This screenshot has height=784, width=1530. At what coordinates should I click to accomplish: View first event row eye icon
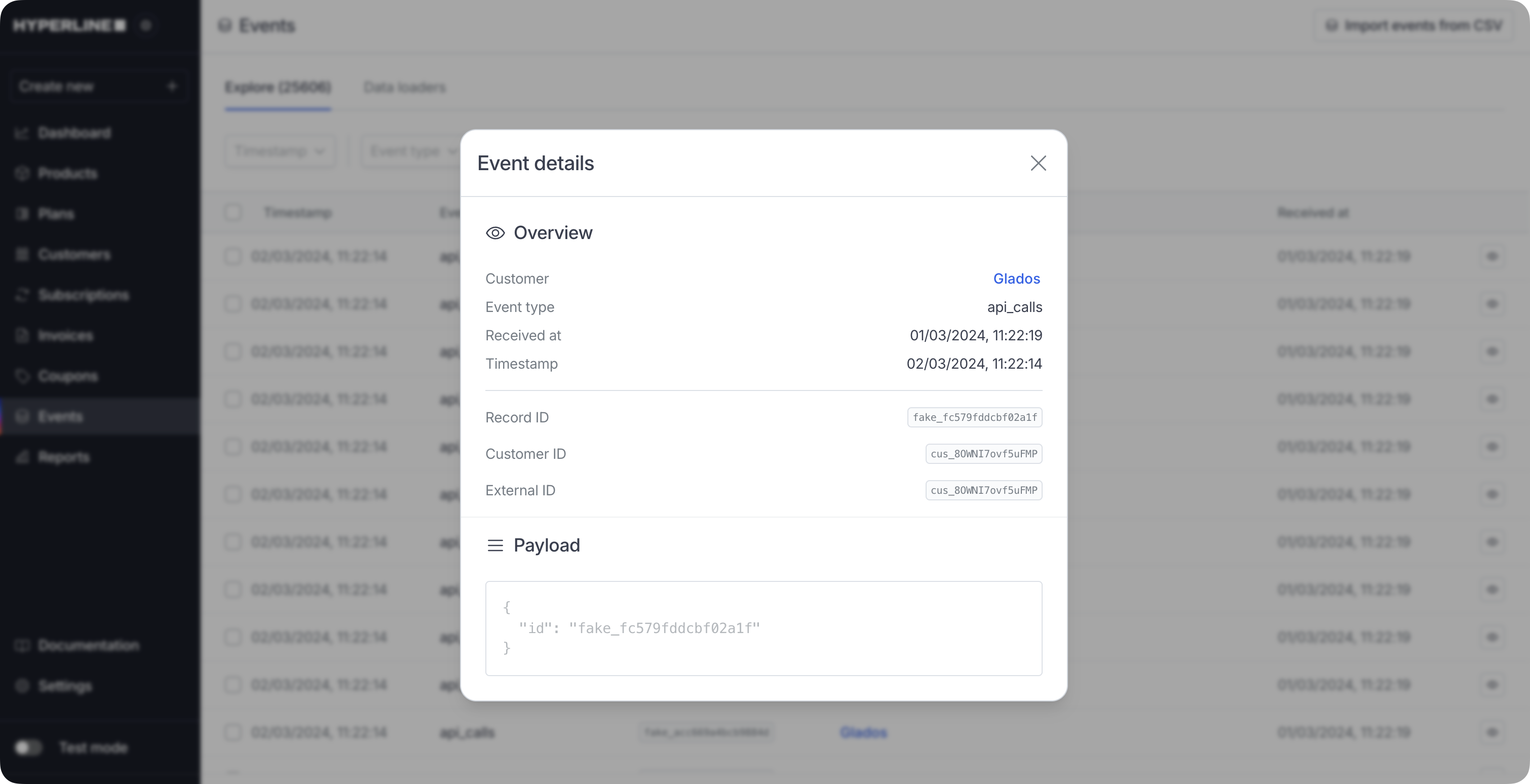point(1492,256)
